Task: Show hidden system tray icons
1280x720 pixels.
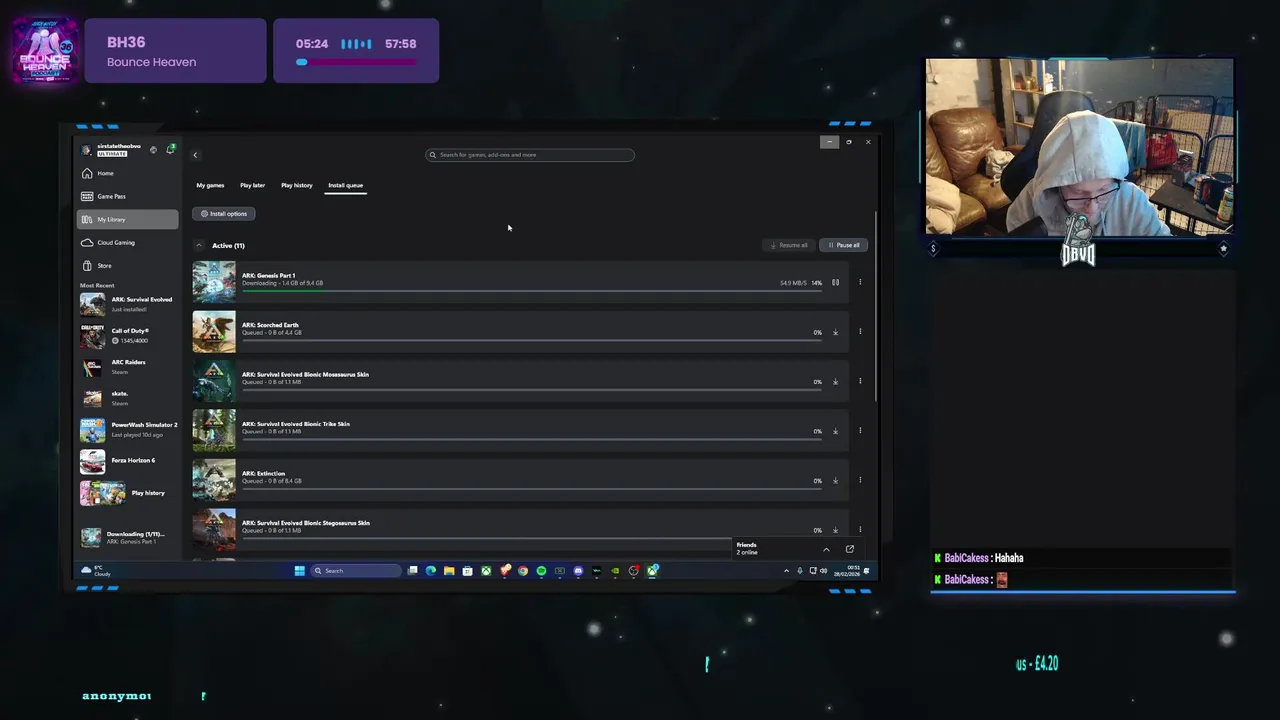Action: pyautogui.click(x=786, y=571)
